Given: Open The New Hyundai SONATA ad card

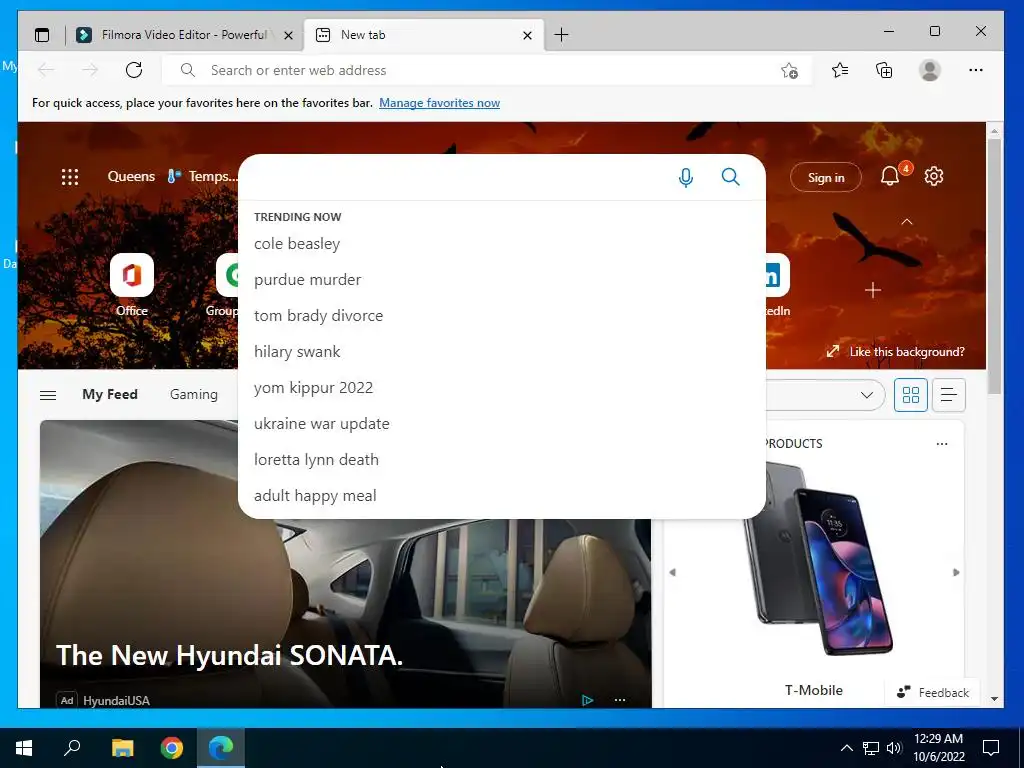Looking at the screenshot, I should point(345,564).
